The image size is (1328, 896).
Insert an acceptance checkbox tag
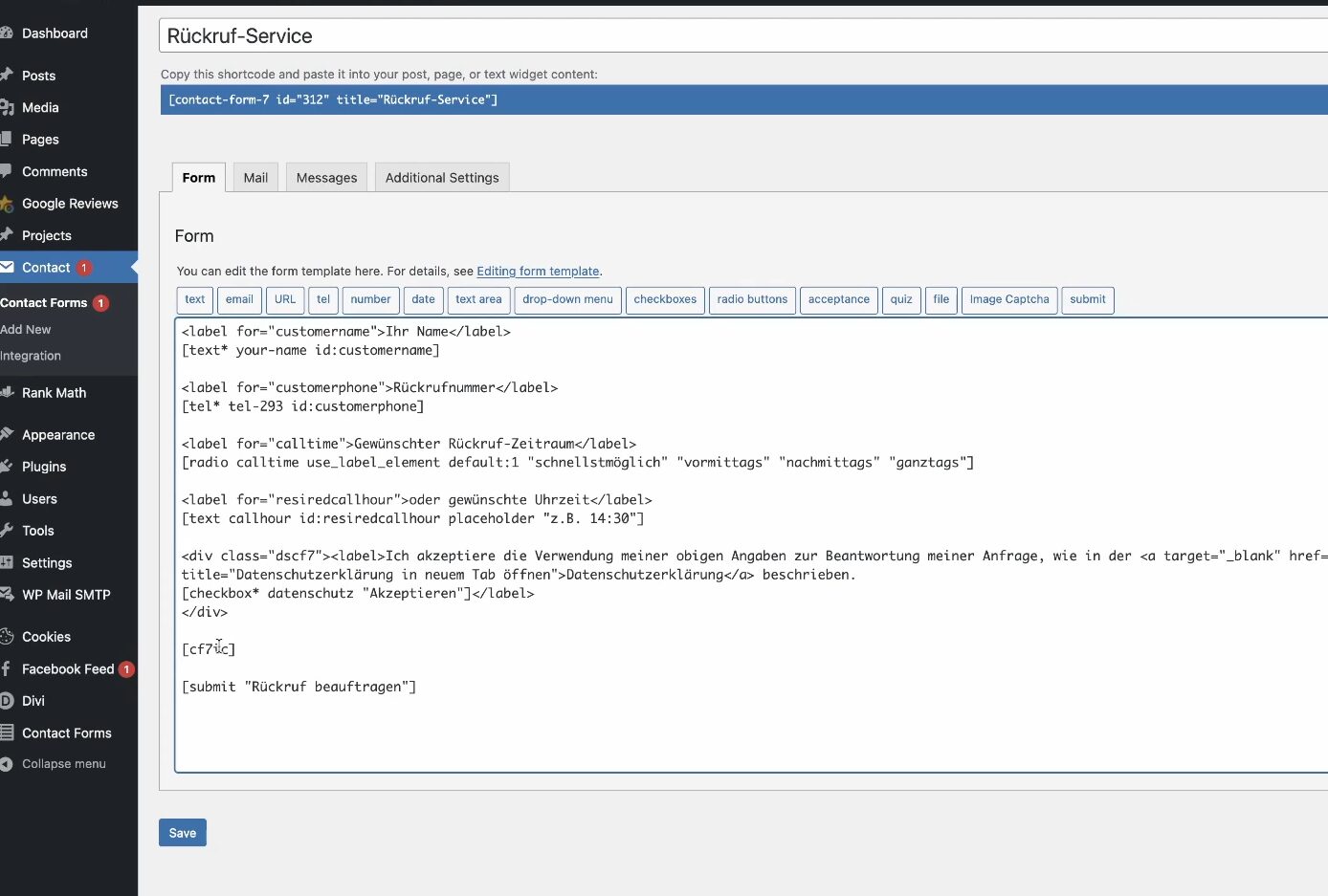[838, 299]
